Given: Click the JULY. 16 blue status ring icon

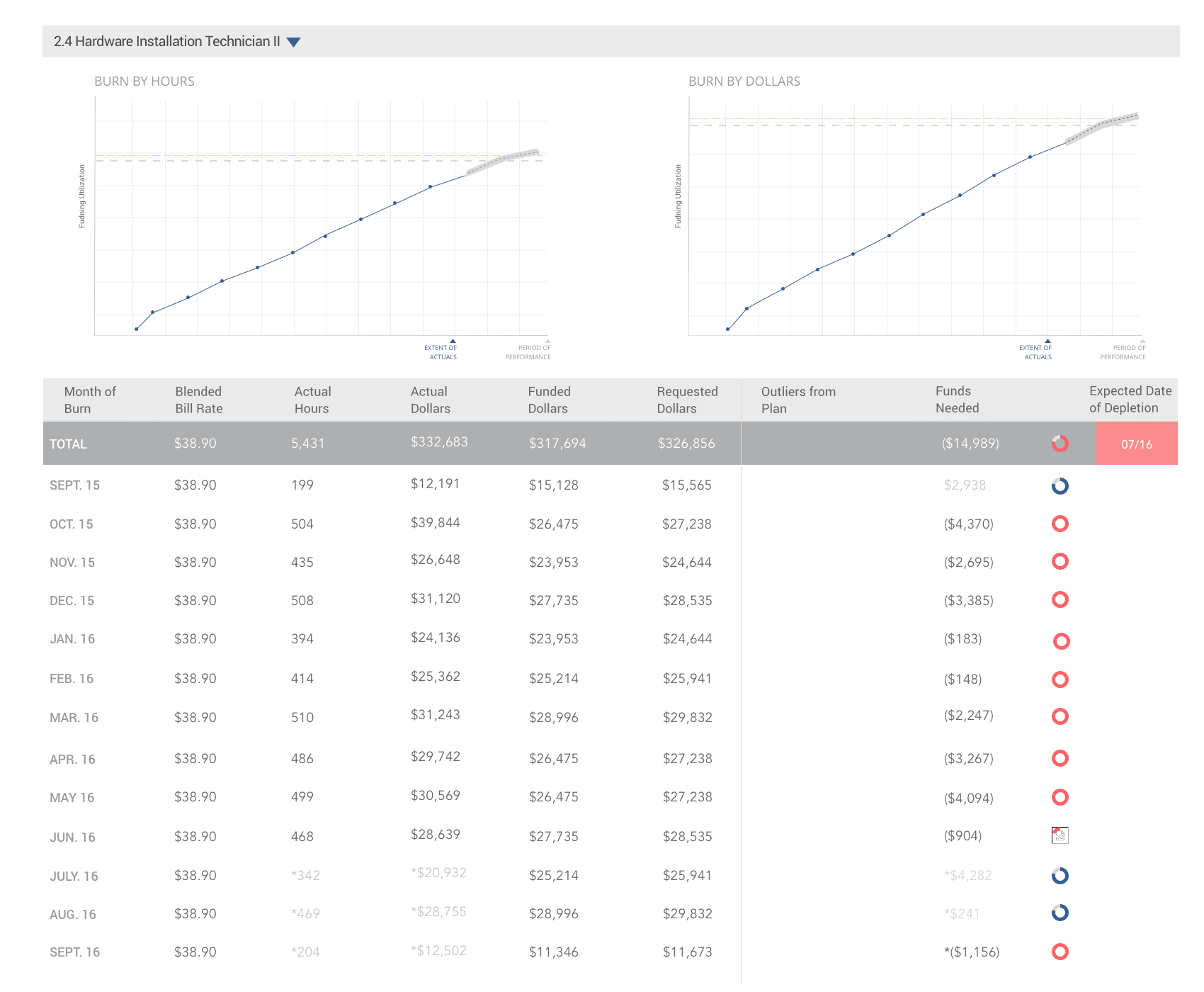Looking at the screenshot, I should pyautogui.click(x=1060, y=876).
